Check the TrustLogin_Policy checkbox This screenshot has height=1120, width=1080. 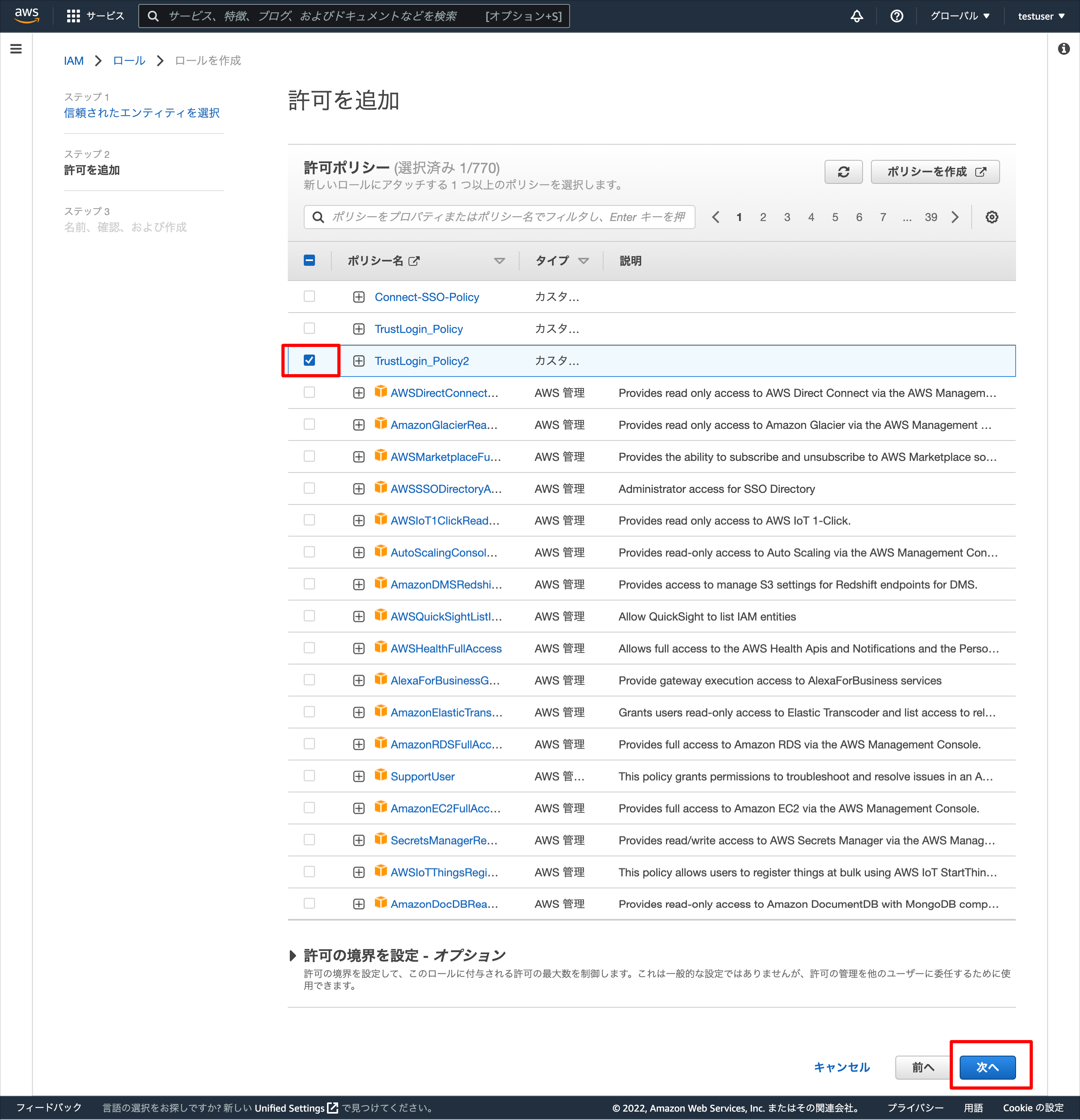tap(309, 329)
